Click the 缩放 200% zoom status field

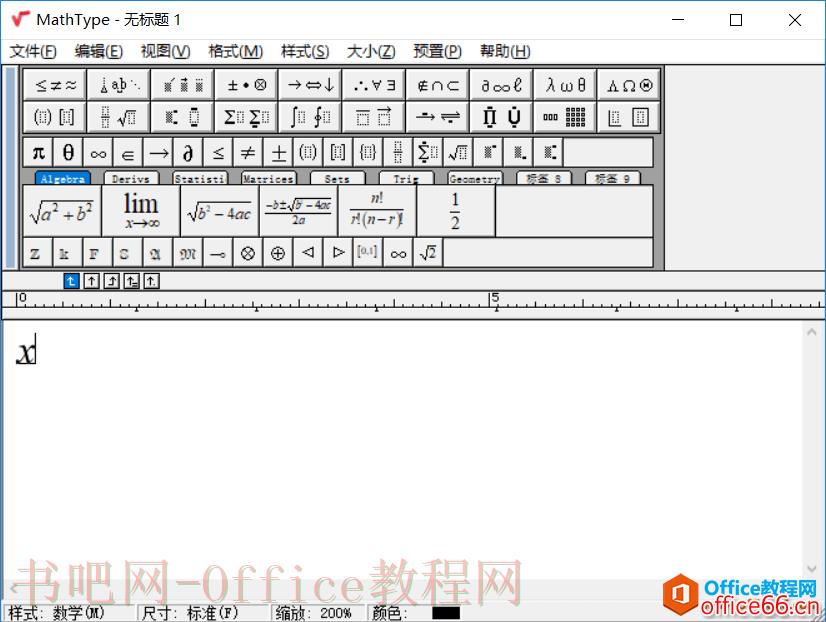click(x=318, y=613)
